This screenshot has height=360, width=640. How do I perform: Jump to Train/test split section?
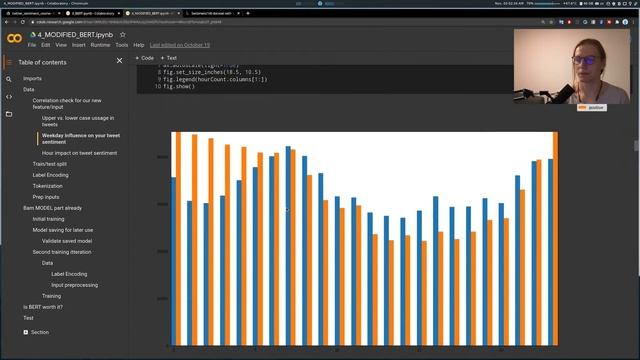click(x=49, y=164)
